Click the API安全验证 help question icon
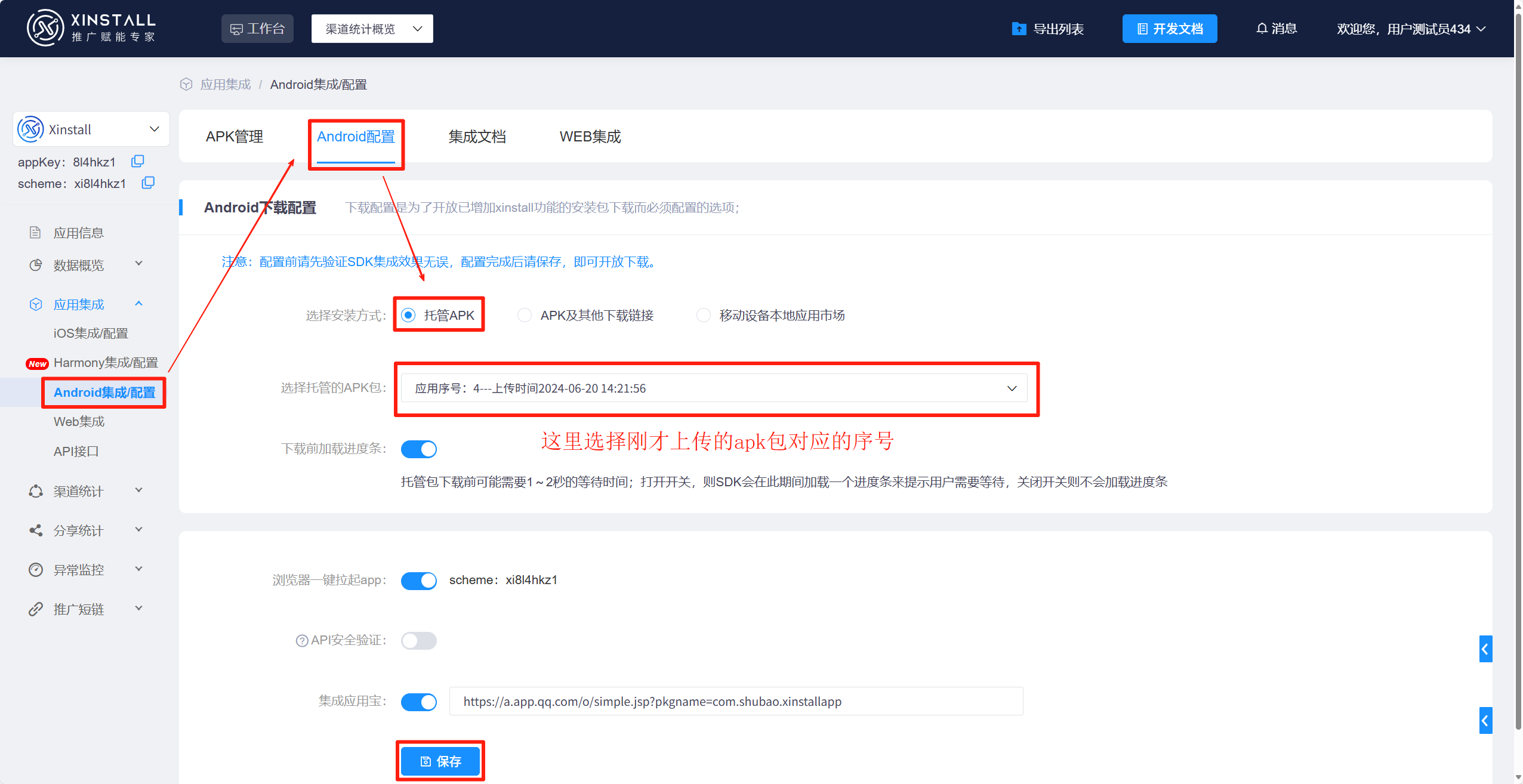Image resolution: width=1523 pixels, height=784 pixels. (x=302, y=641)
